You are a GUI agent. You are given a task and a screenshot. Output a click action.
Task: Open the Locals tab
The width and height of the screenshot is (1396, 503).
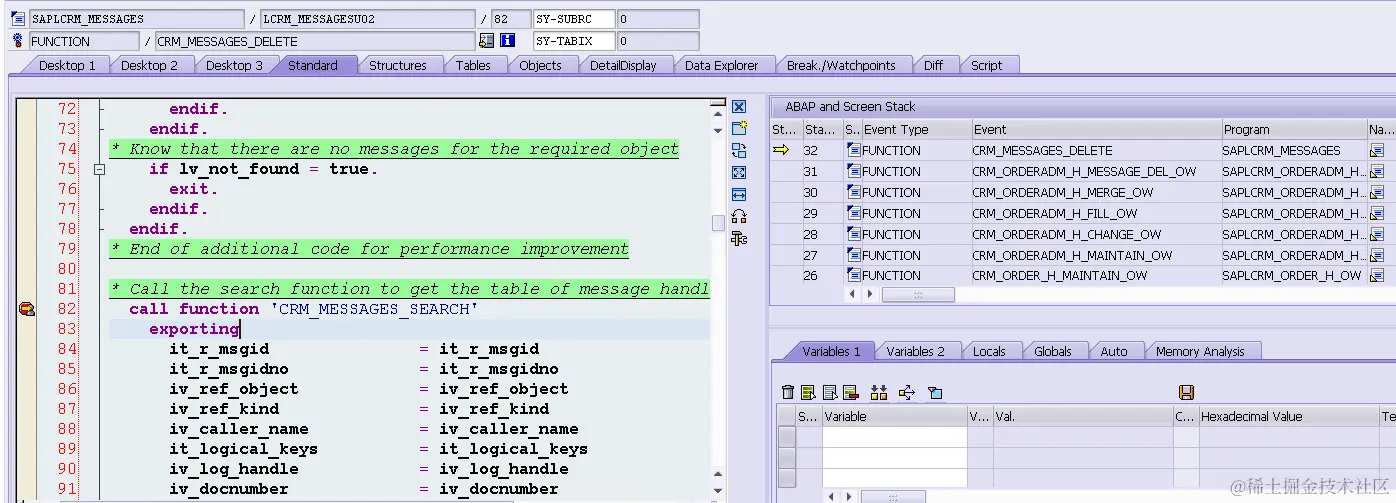click(x=989, y=351)
